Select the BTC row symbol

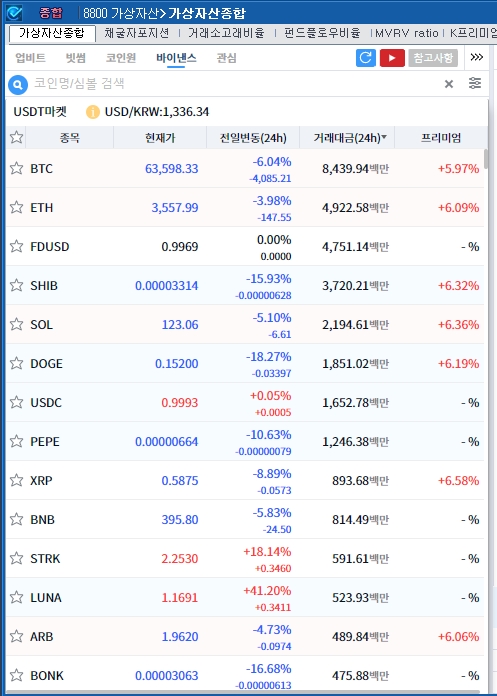click(41, 169)
